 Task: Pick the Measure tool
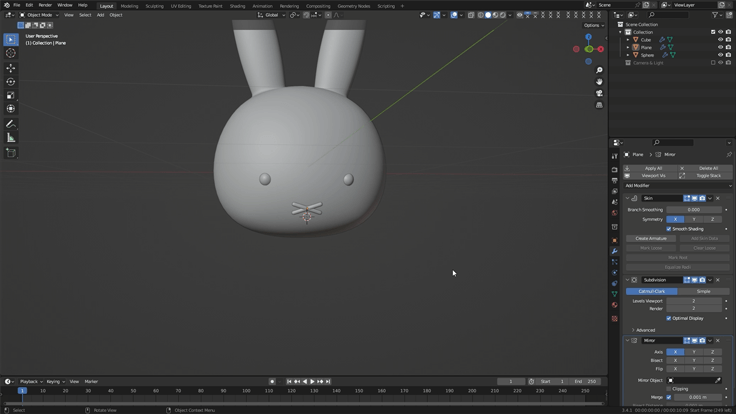pos(11,138)
